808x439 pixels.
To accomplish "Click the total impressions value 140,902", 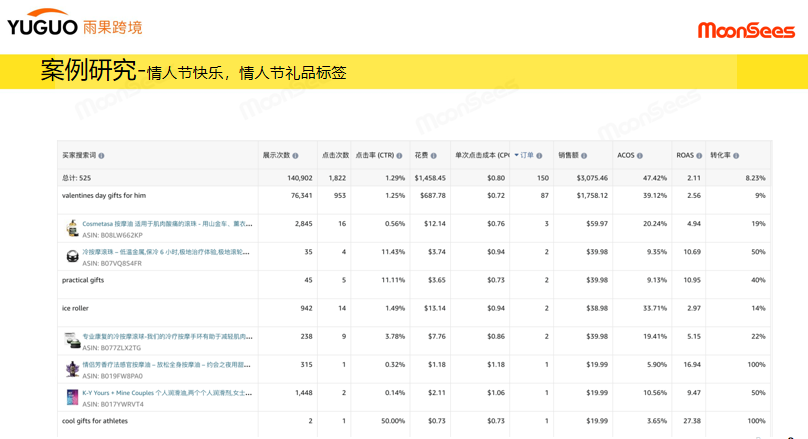I will 300,178.
